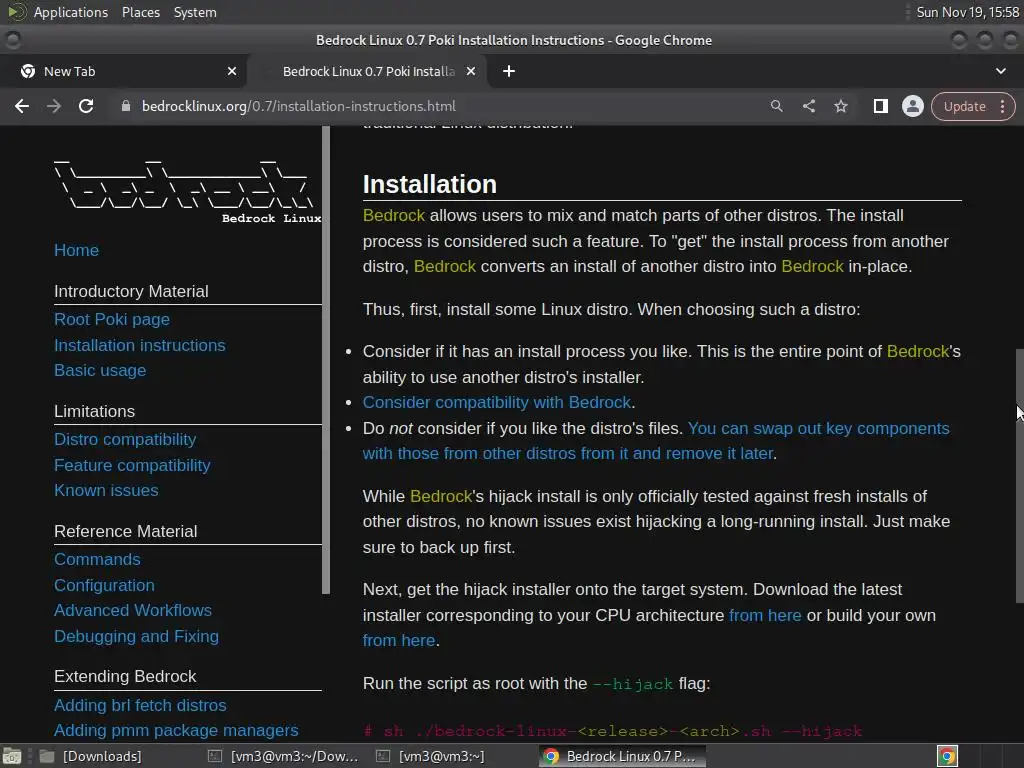Click the sidebar navigation scrollbar

click(x=326, y=359)
